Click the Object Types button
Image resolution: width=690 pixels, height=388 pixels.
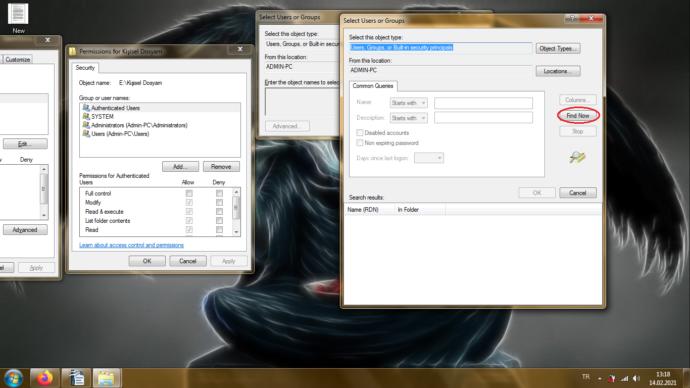click(x=558, y=48)
